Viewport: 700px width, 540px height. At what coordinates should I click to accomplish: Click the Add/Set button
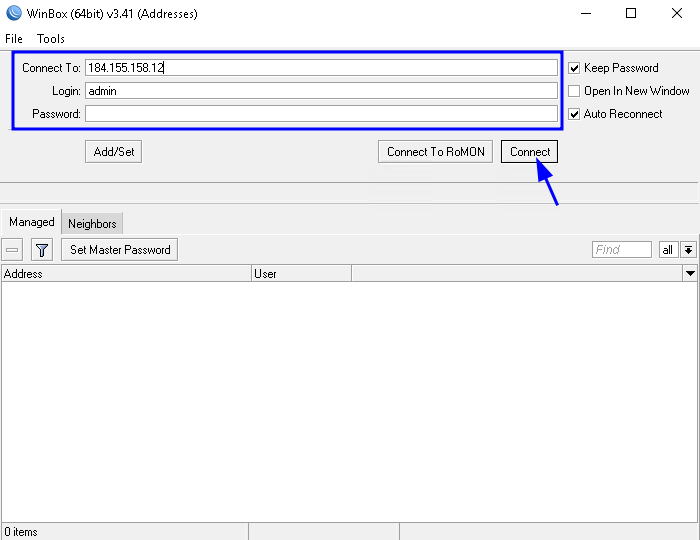pos(113,152)
